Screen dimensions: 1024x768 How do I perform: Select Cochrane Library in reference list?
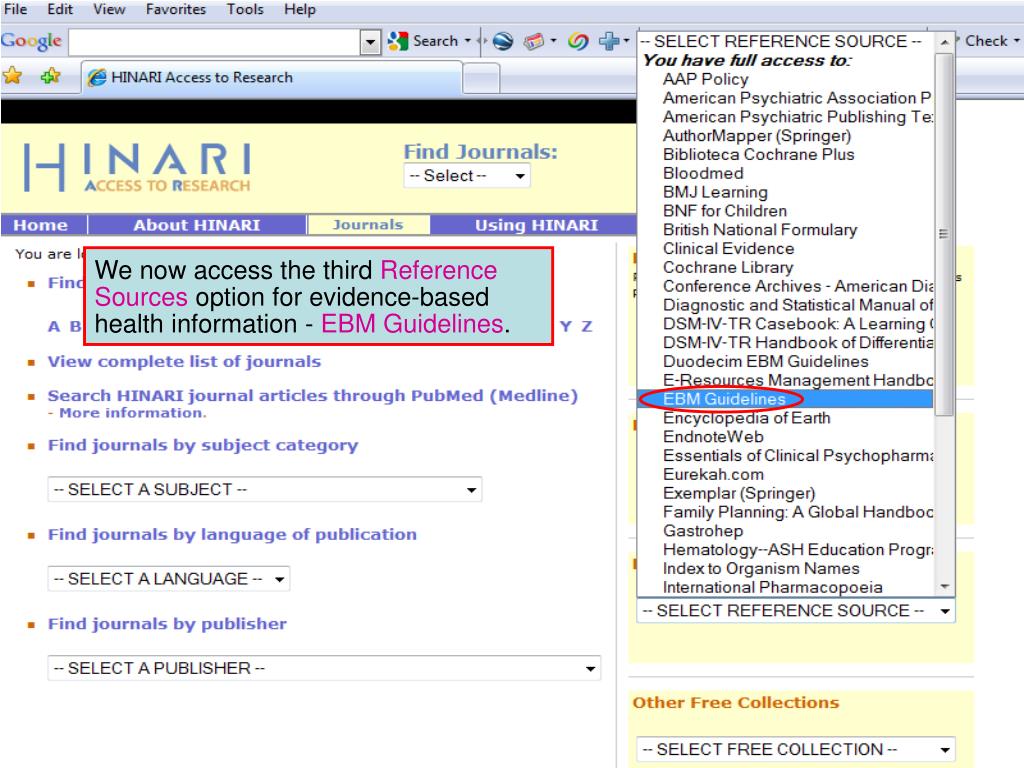(x=785, y=267)
